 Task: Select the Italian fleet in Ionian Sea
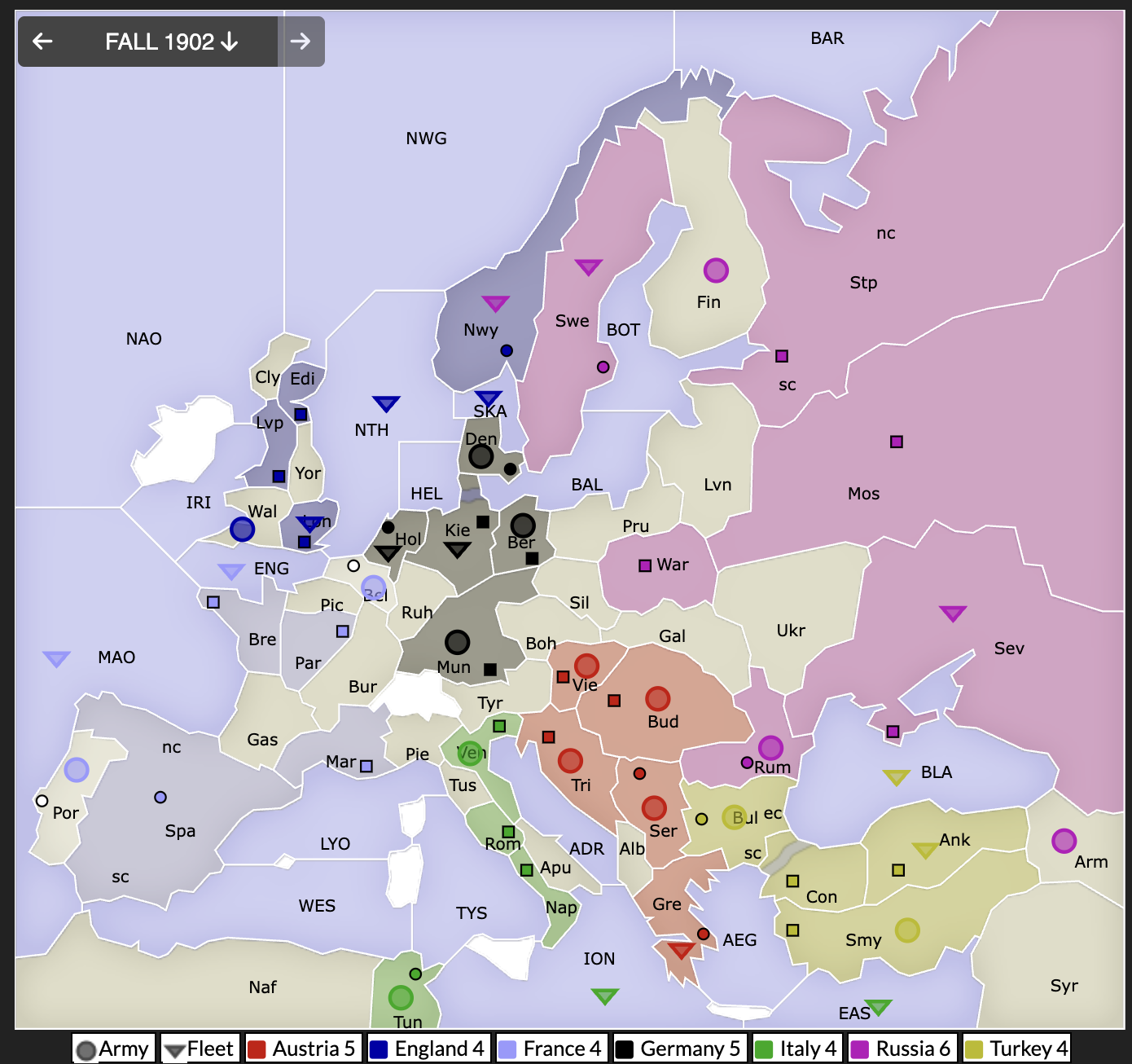[x=605, y=996]
